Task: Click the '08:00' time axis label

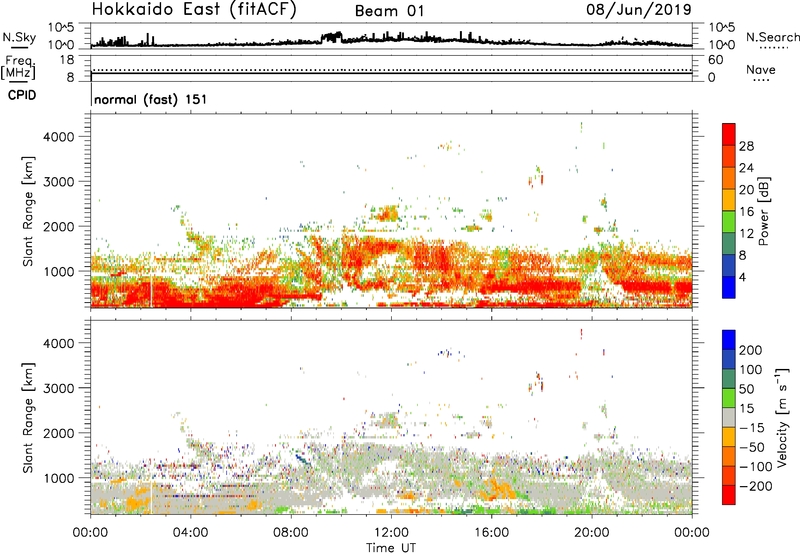Action: coord(291,533)
